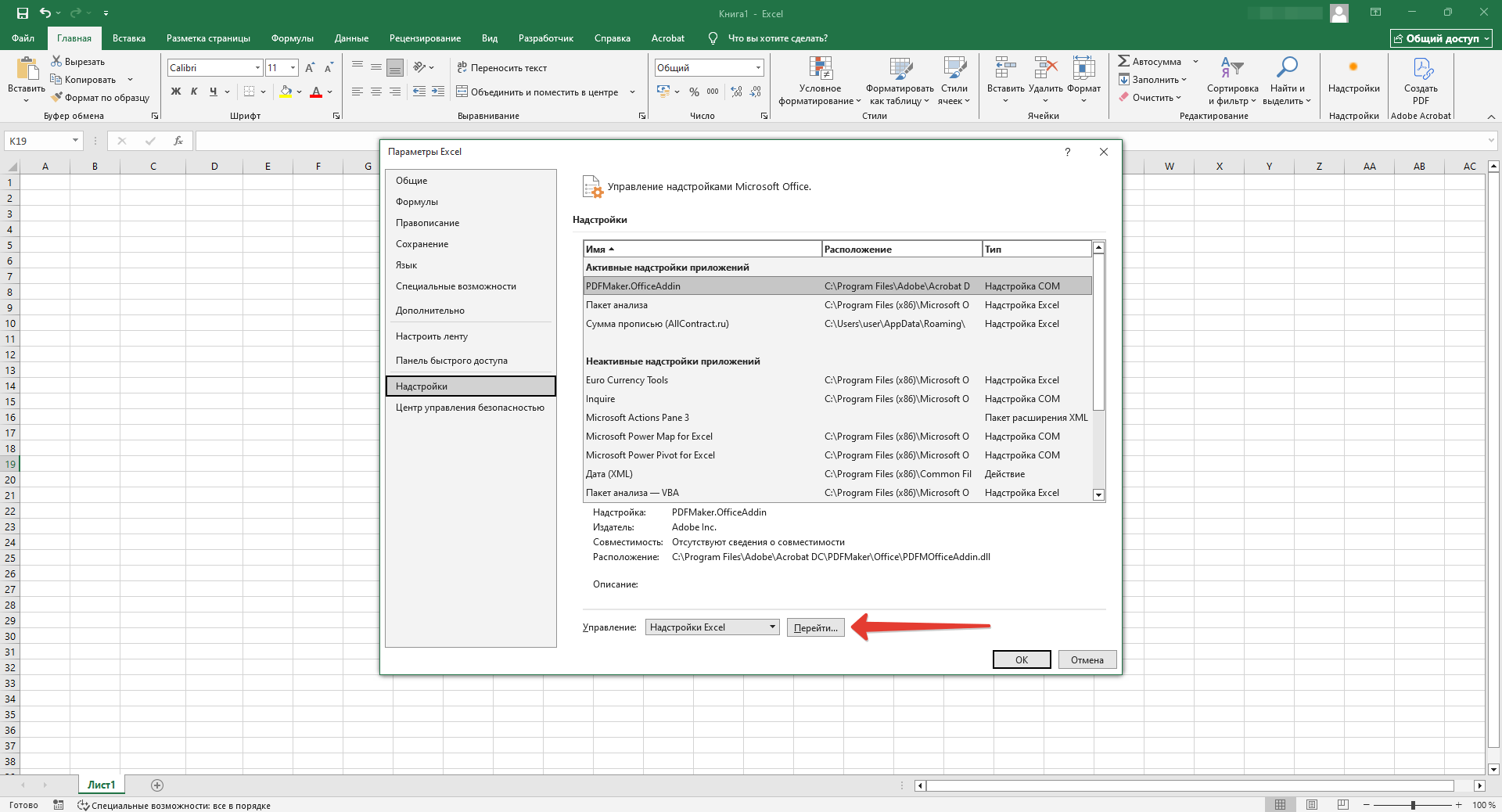1502x812 pixels.
Task: Click the zoom slider handle in status bar
Action: pyautogui.click(x=1413, y=804)
